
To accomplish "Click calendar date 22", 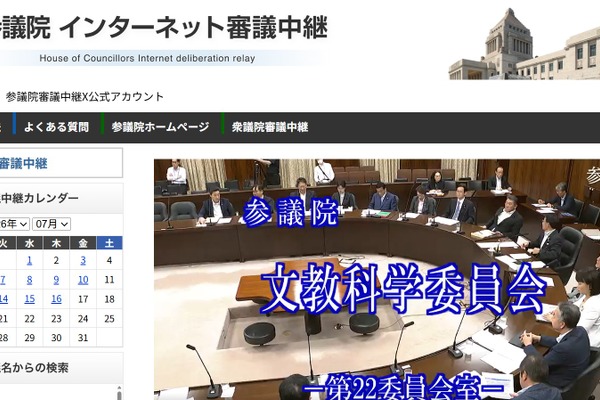I will (29, 318).
